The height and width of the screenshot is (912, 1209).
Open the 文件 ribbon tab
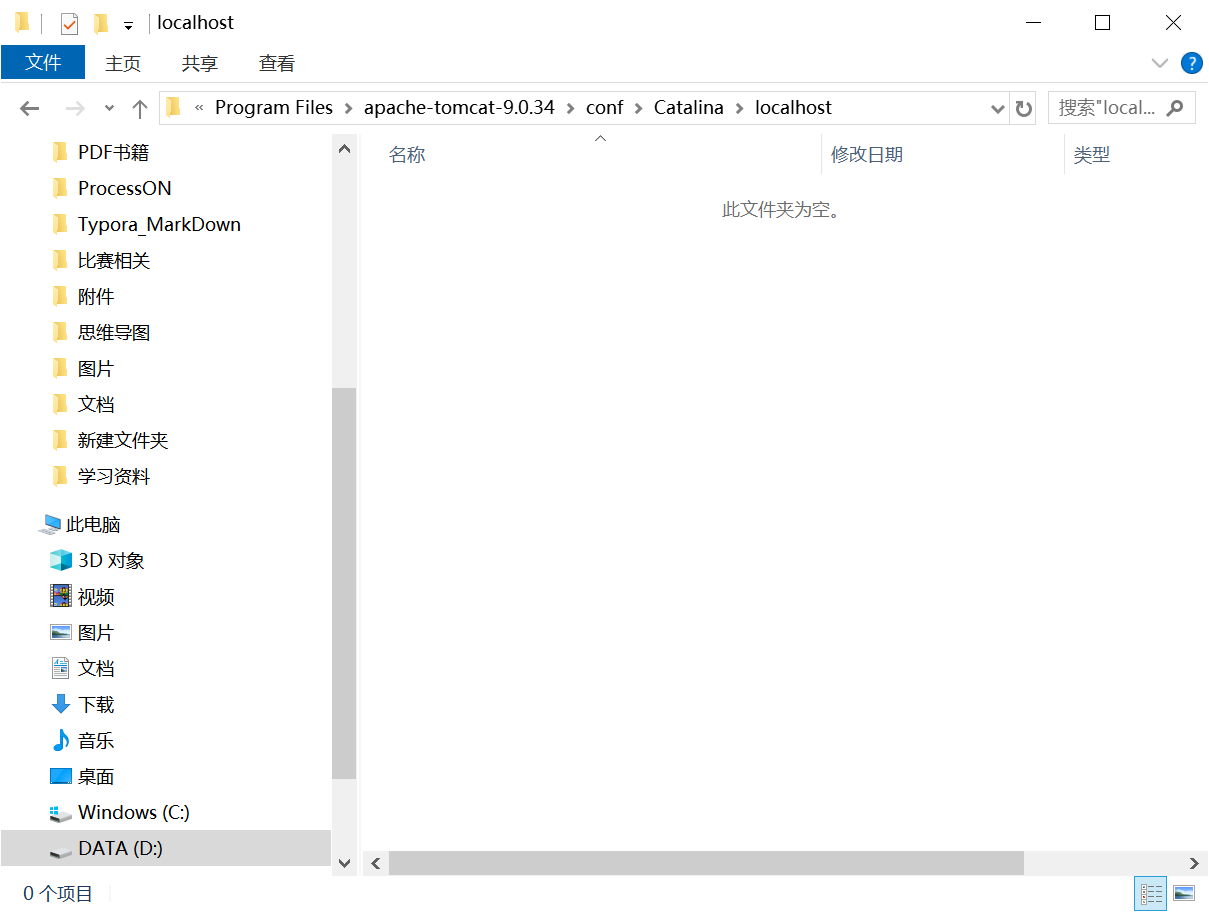pos(43,62)
